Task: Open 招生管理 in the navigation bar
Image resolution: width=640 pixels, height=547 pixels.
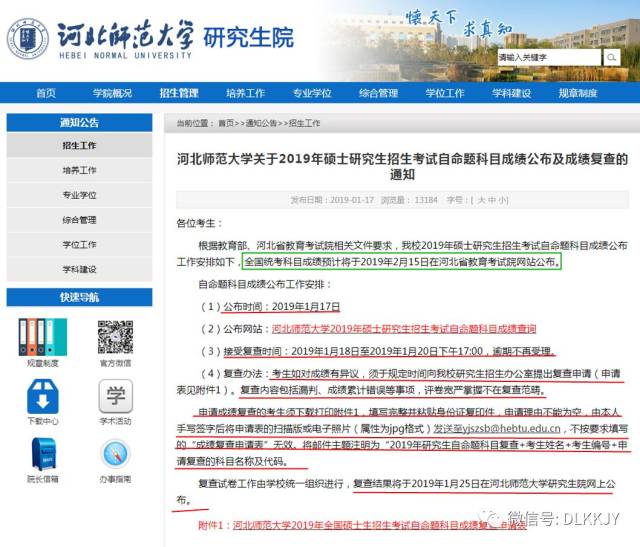Action: point(179,93)
